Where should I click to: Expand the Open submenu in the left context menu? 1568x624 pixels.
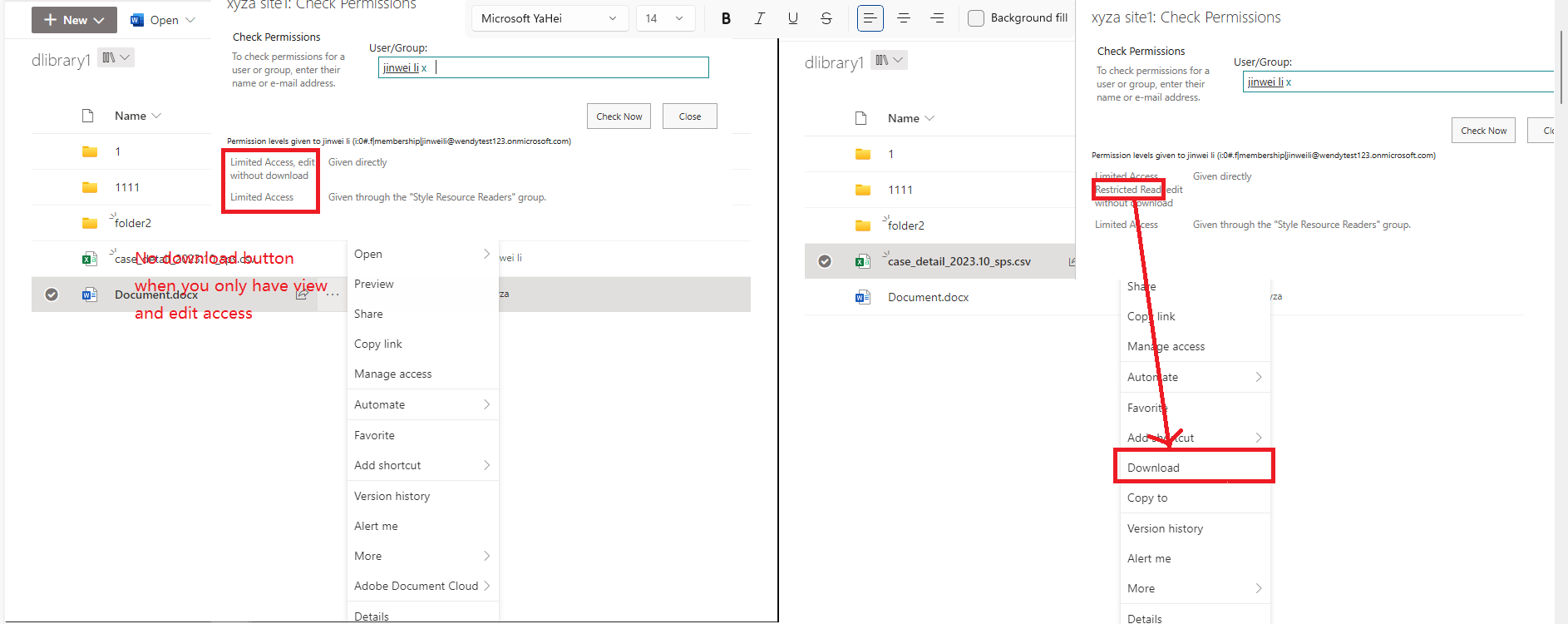pyautogui.click(x=487, y=254)
